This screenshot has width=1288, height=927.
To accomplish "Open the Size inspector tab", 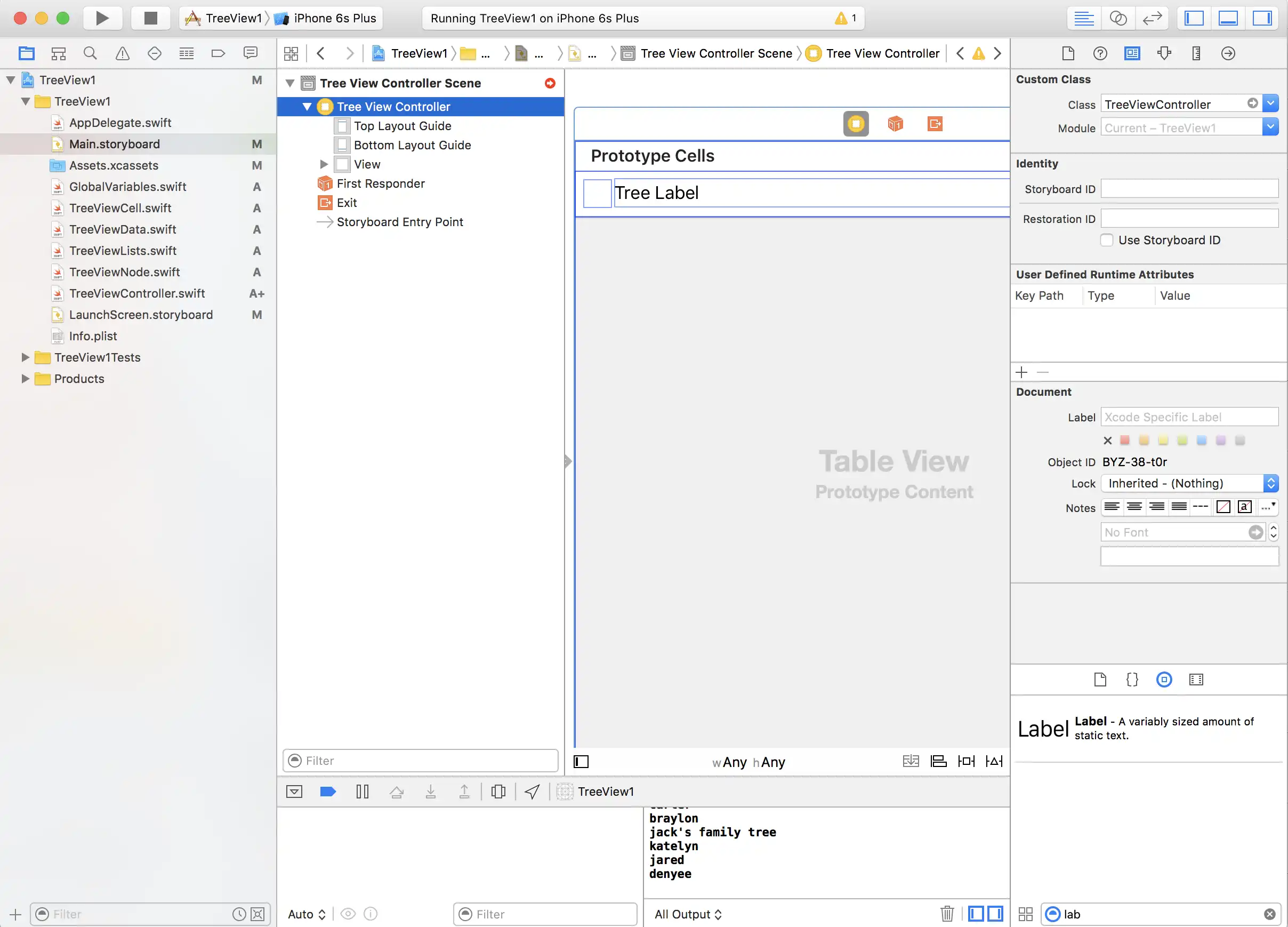I will coord(1196,53).
